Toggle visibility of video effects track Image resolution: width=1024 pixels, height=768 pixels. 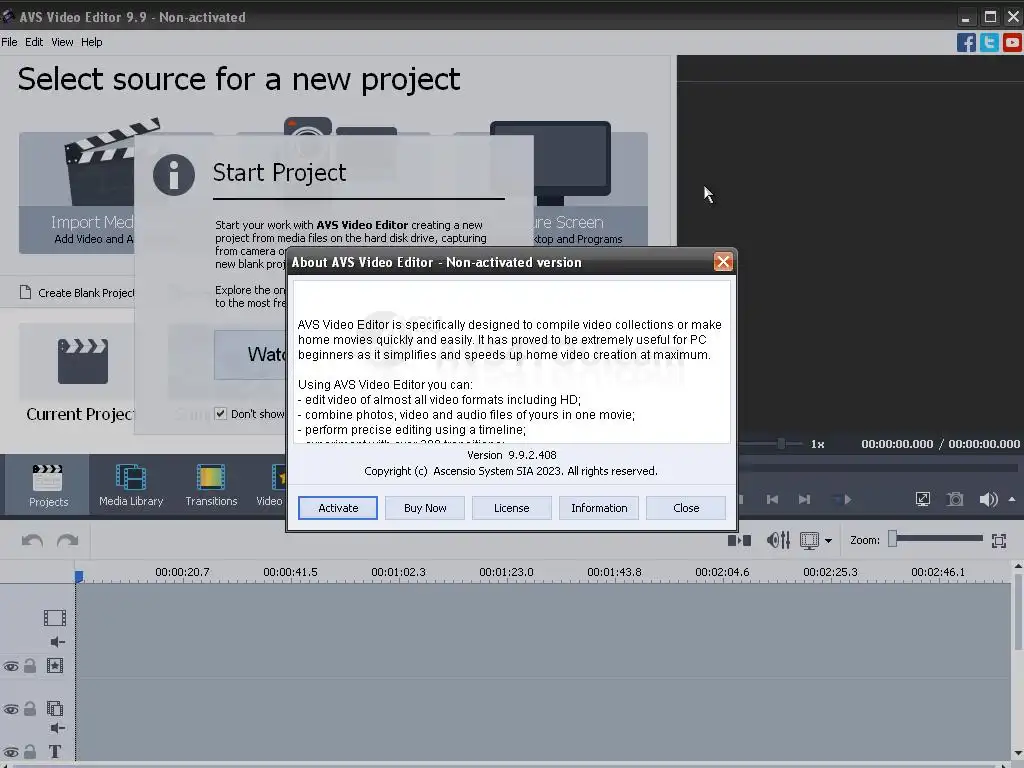click(11, 666)
